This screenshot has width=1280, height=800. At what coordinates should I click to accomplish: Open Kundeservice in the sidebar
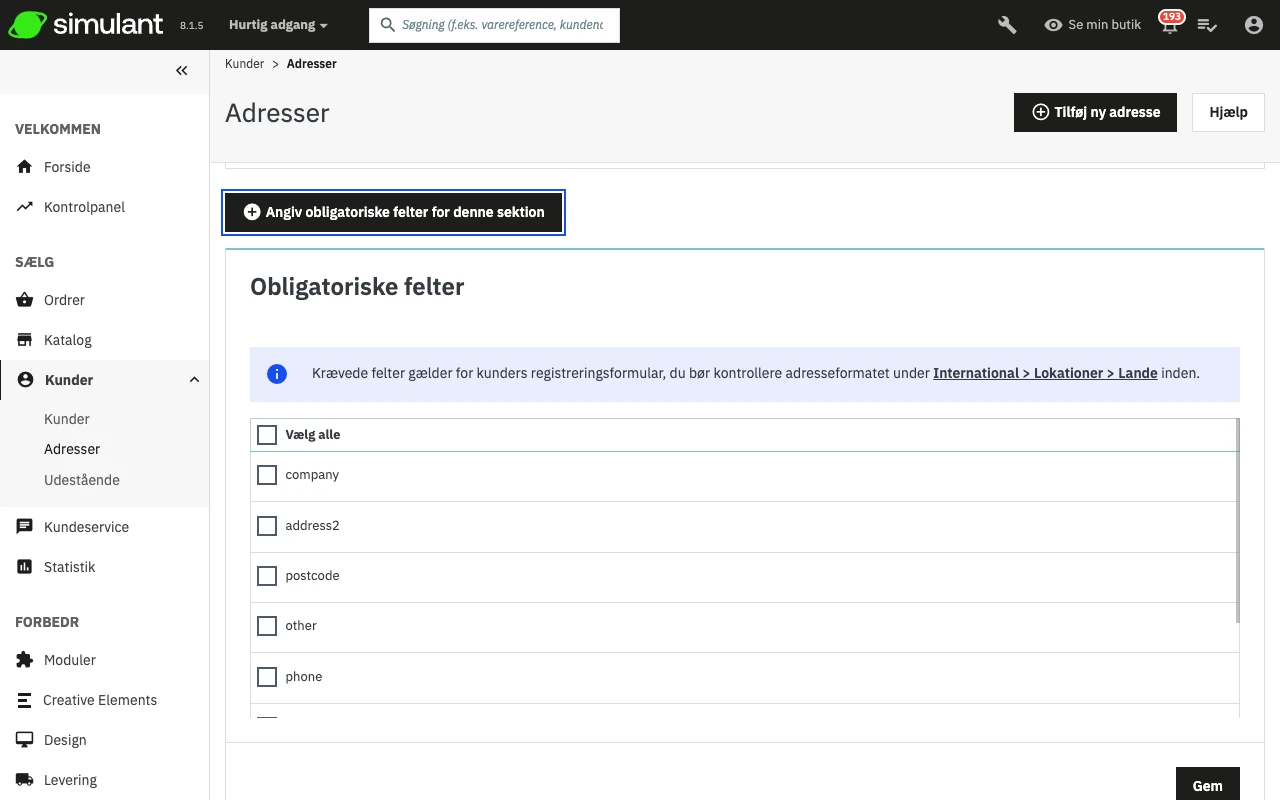tap(86, 527)
